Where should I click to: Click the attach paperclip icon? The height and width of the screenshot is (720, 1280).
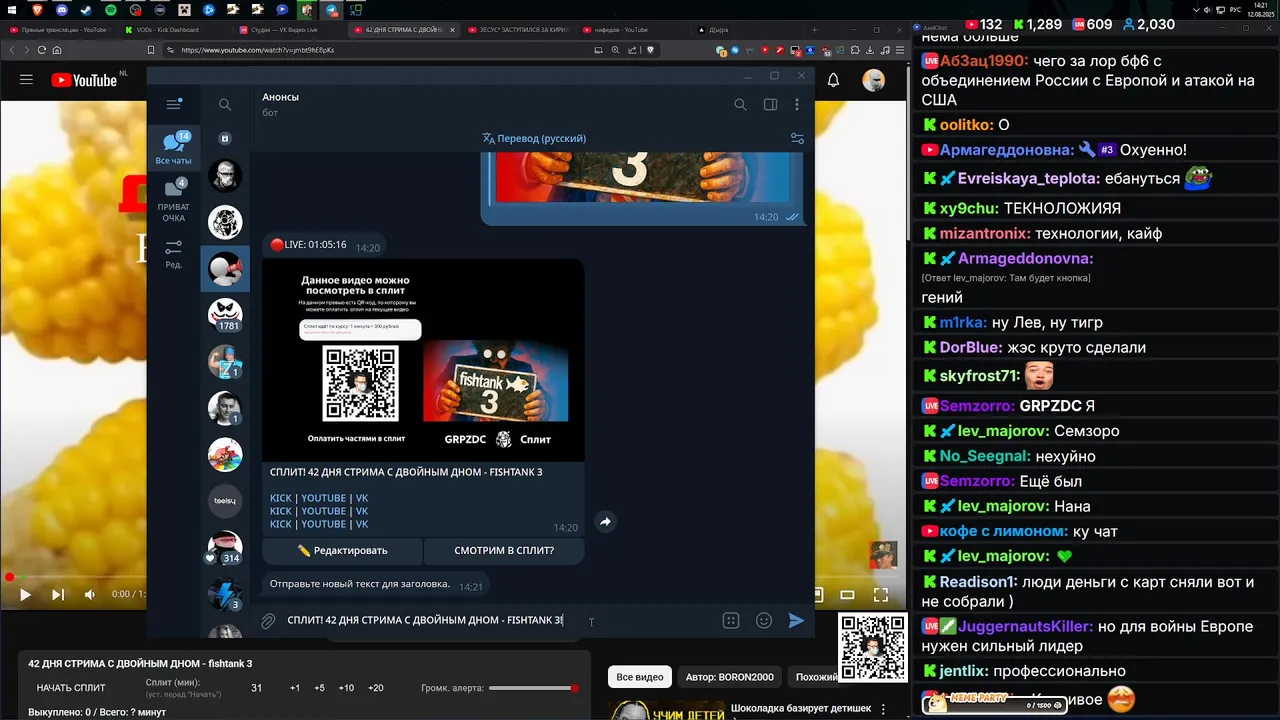268,621
